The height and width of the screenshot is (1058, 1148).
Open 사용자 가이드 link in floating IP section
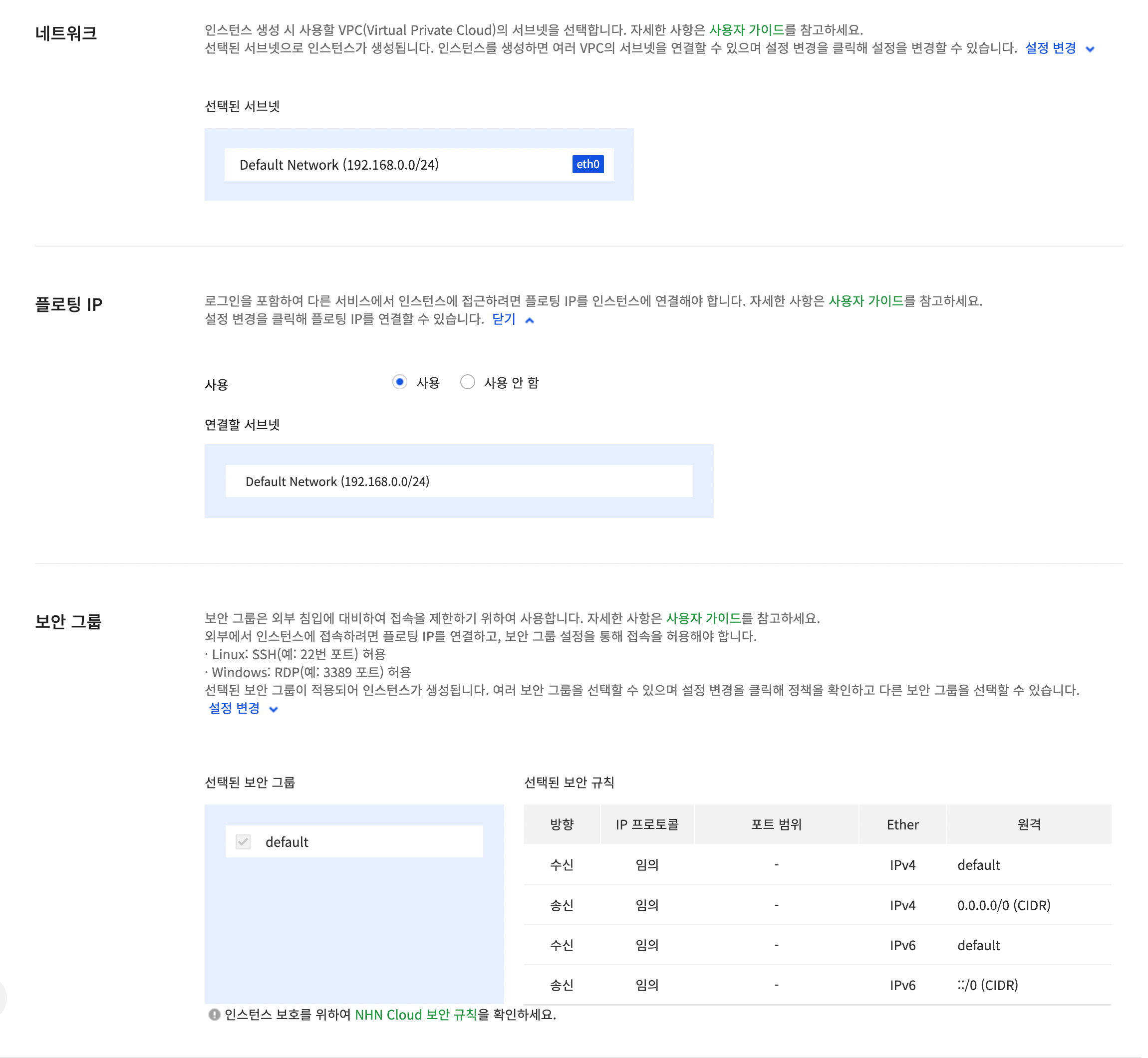click(865, 300)
